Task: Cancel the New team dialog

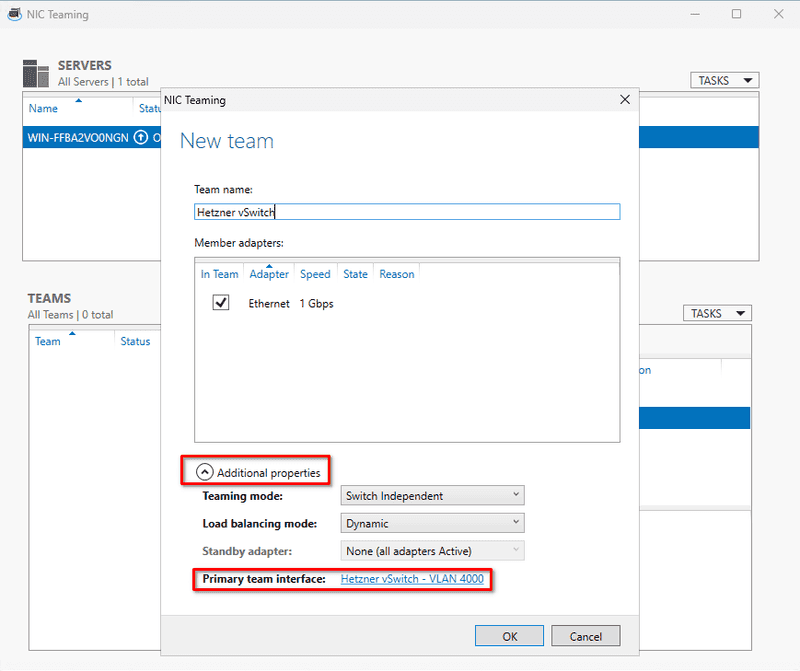Action: tap(585, 635)
